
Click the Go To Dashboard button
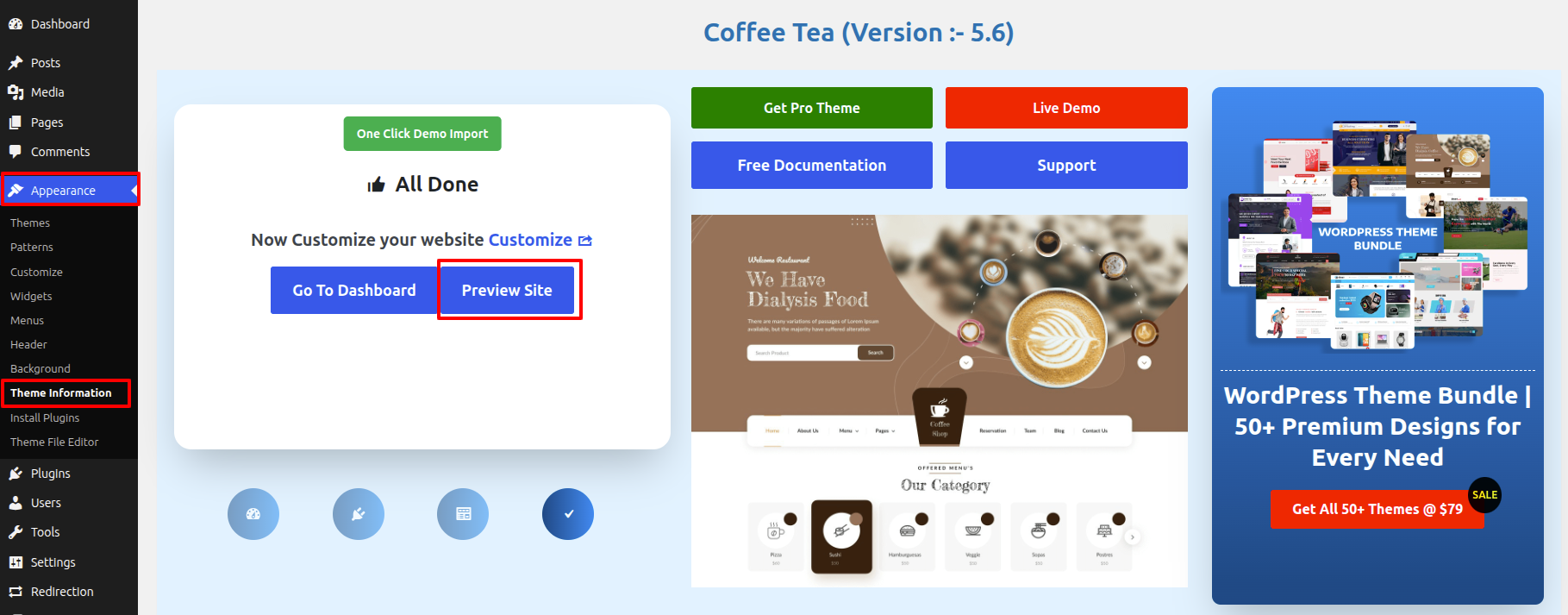pos(353,291)
